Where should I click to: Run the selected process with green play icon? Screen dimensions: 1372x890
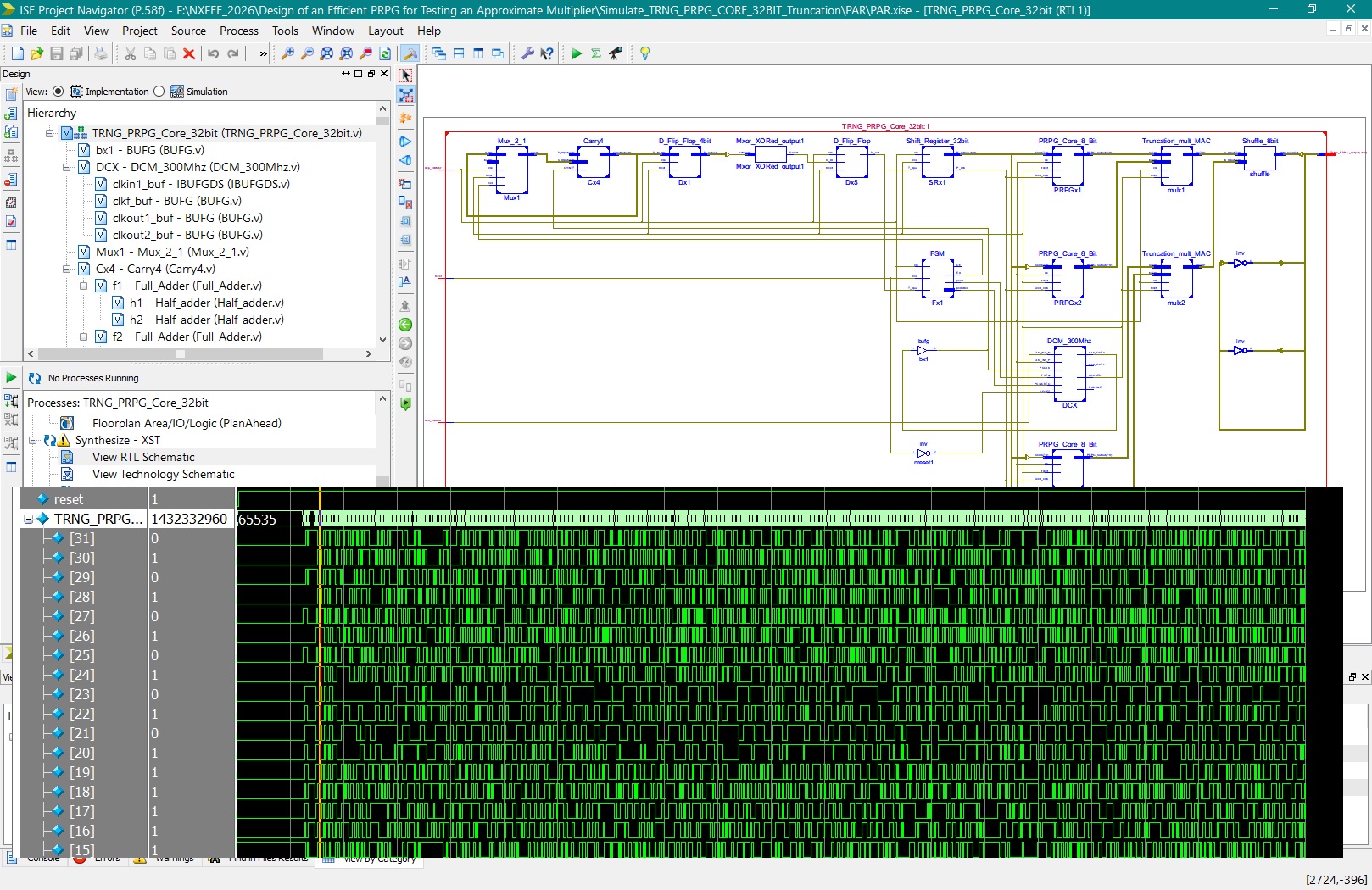point(576,53)
